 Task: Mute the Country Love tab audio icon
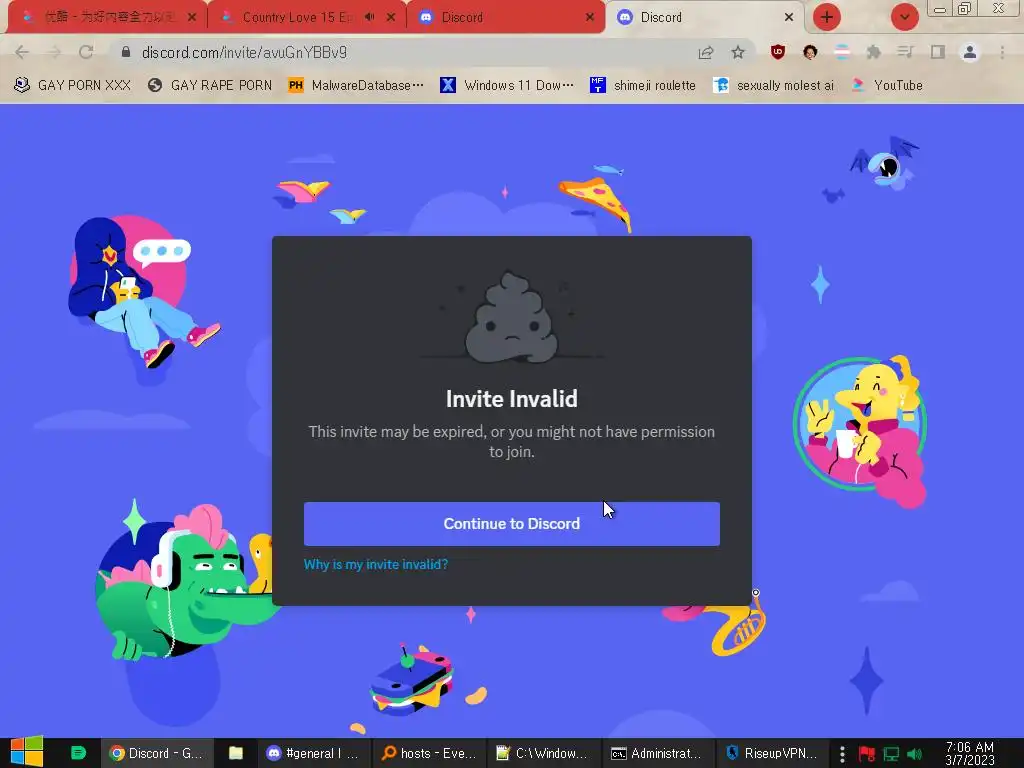[370, 17]
